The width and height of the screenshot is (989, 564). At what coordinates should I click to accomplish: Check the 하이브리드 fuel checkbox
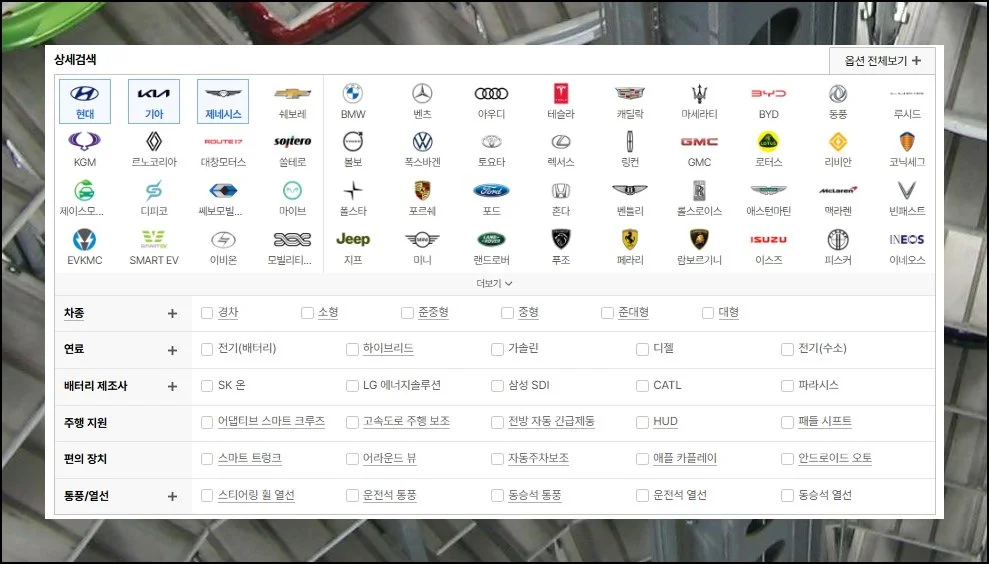352,349
